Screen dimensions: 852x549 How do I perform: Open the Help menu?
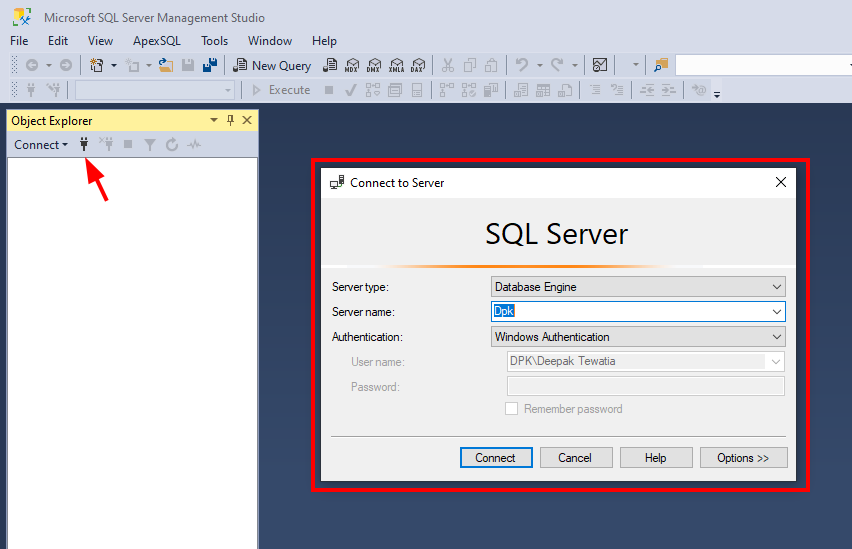[x=324, y=41]
